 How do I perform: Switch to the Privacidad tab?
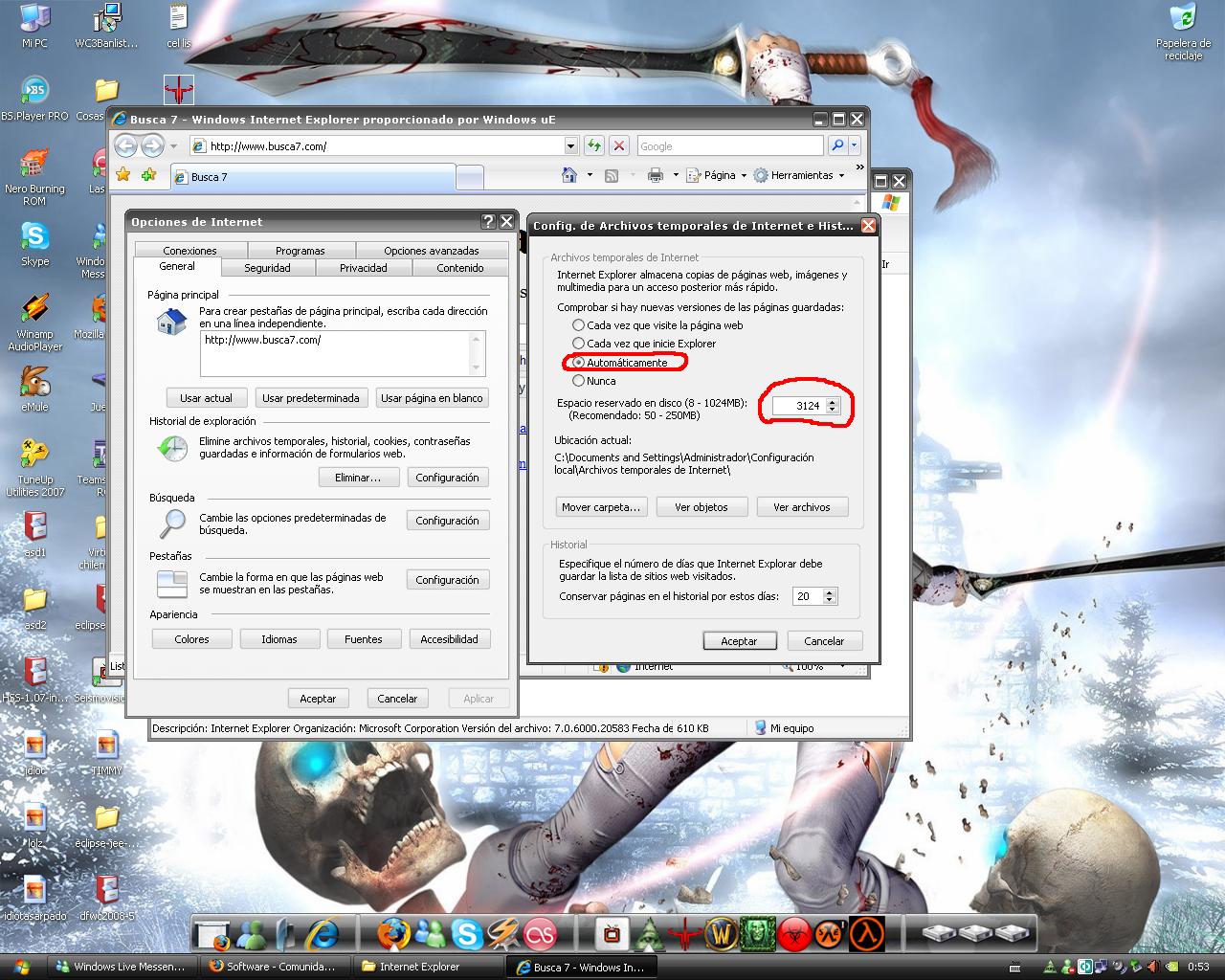tap(363, 268)
